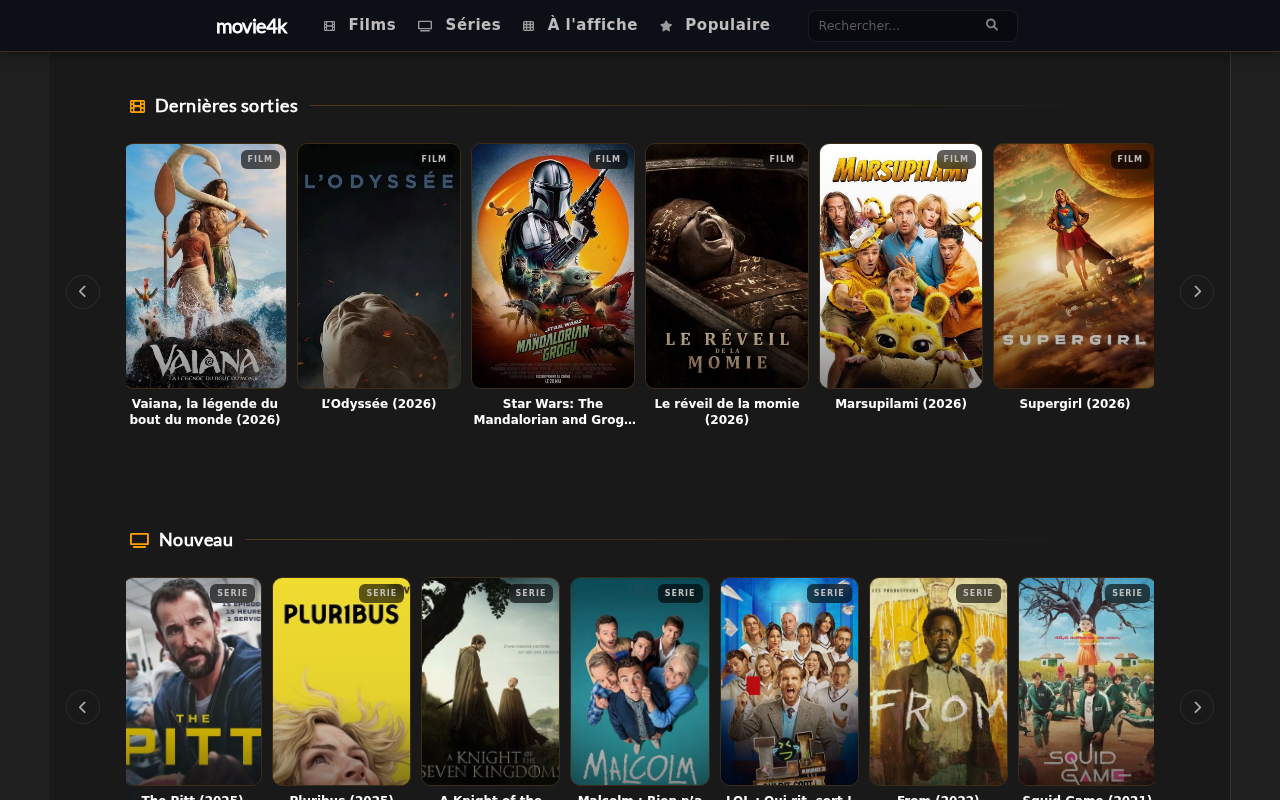This screenshot has width=1280, height=800.
Task: Click the L'Odyssée (2026) title link
Action: (379, 404)
